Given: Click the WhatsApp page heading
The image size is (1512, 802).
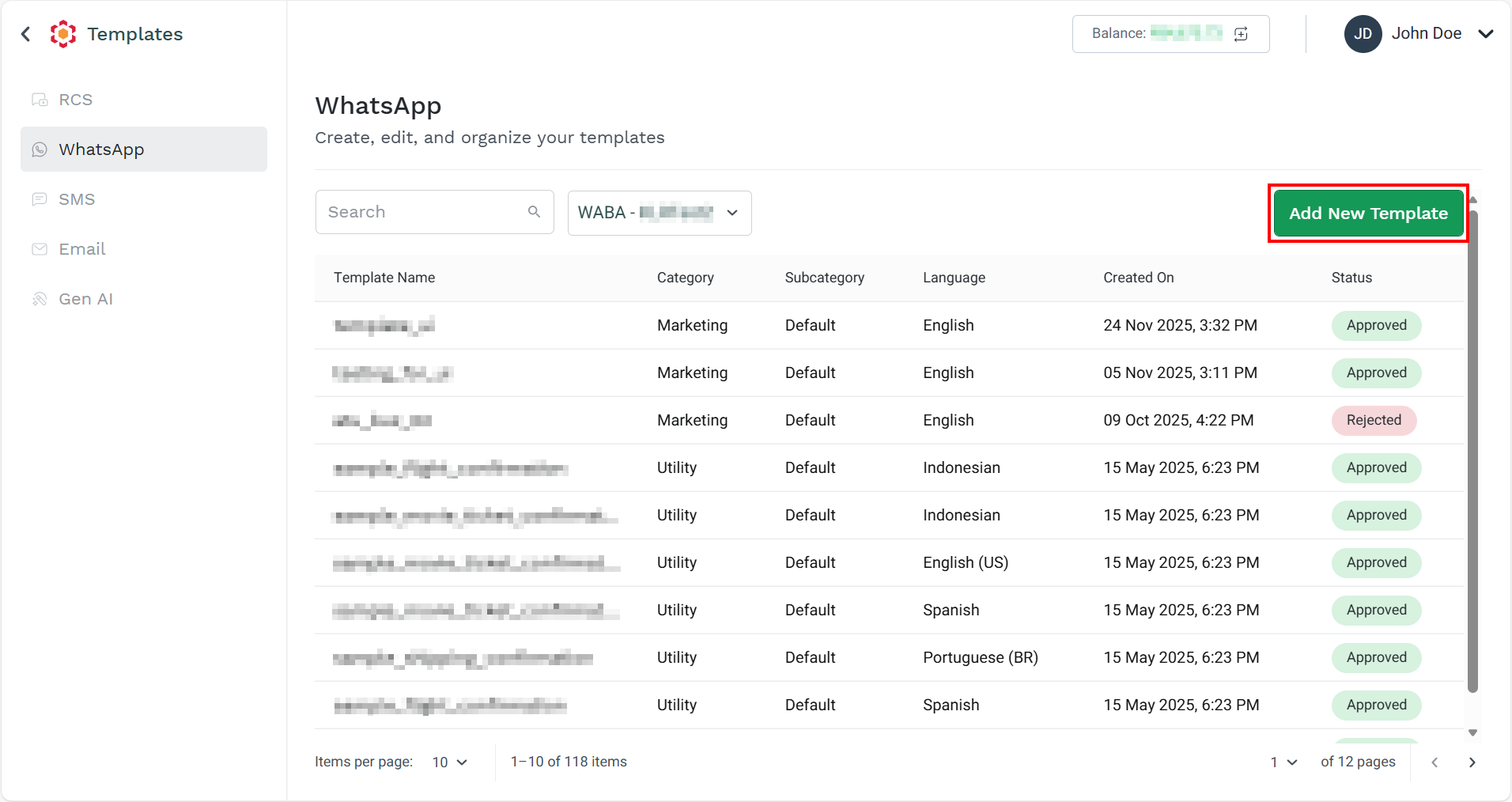Looking at the screenshot, I should tap(378, 105).
